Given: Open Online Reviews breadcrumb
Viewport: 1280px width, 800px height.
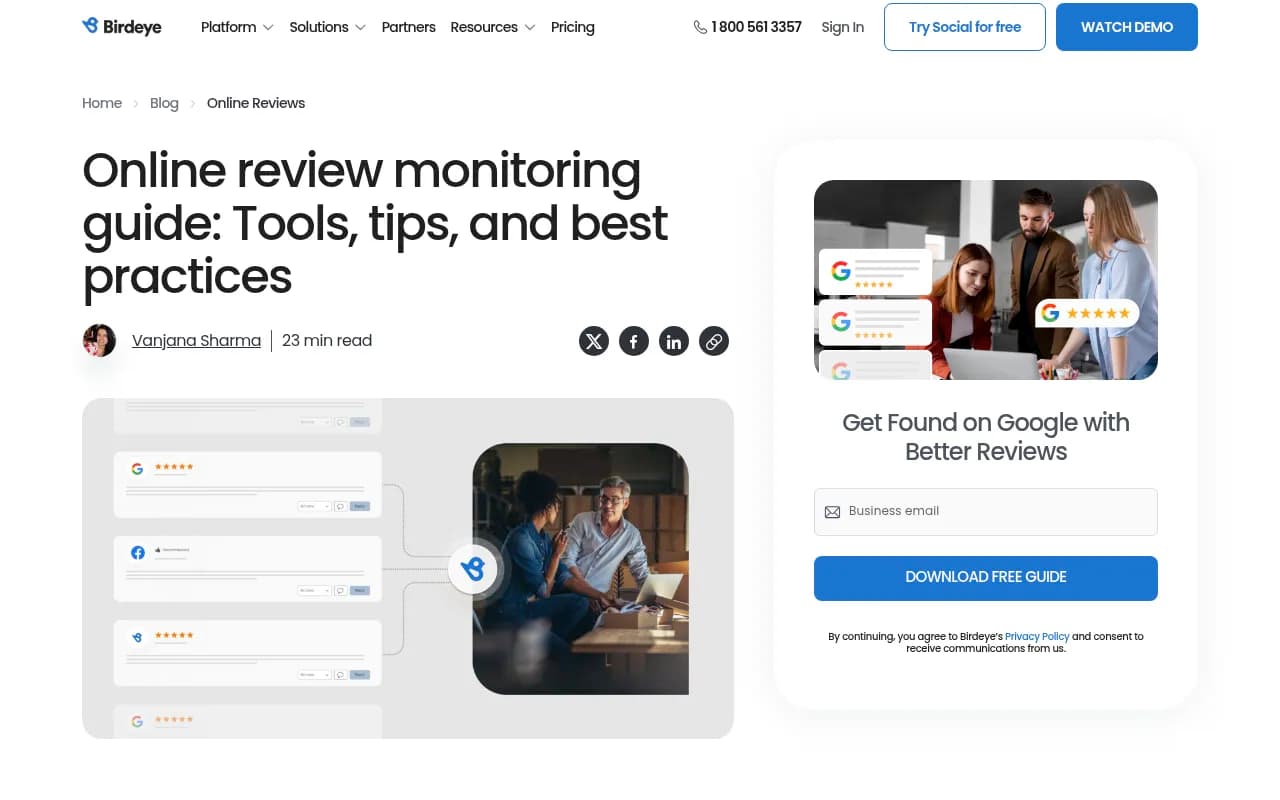Looking at the screenshot, I should 256,103.
